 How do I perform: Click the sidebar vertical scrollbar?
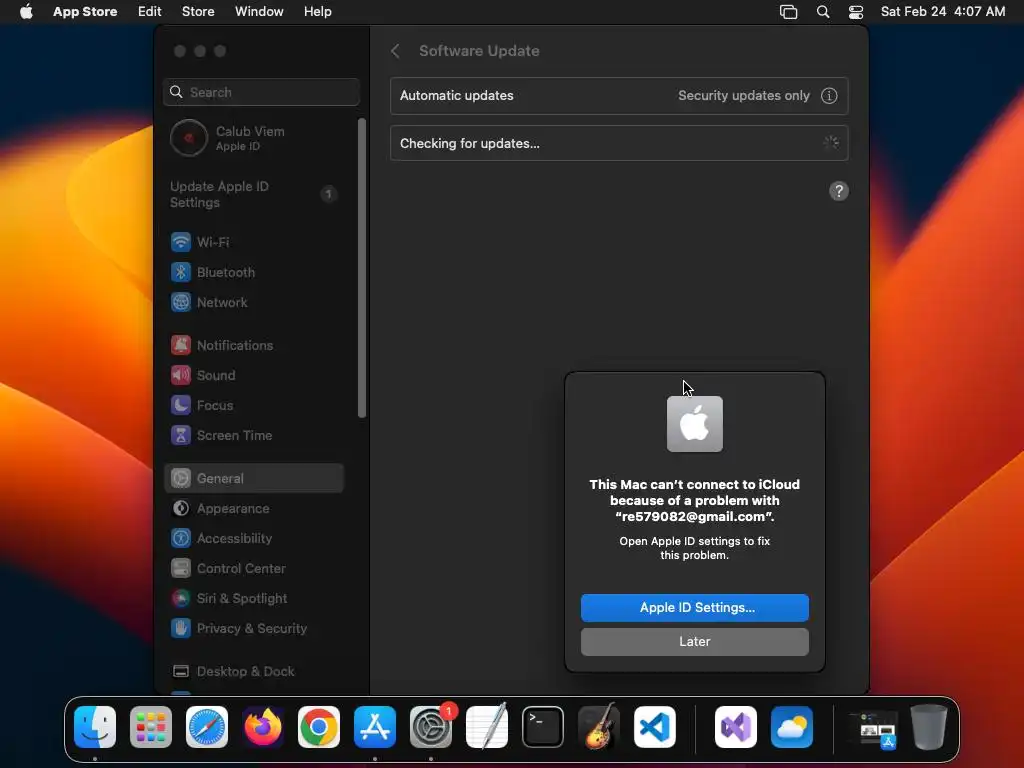pos(362,268)
